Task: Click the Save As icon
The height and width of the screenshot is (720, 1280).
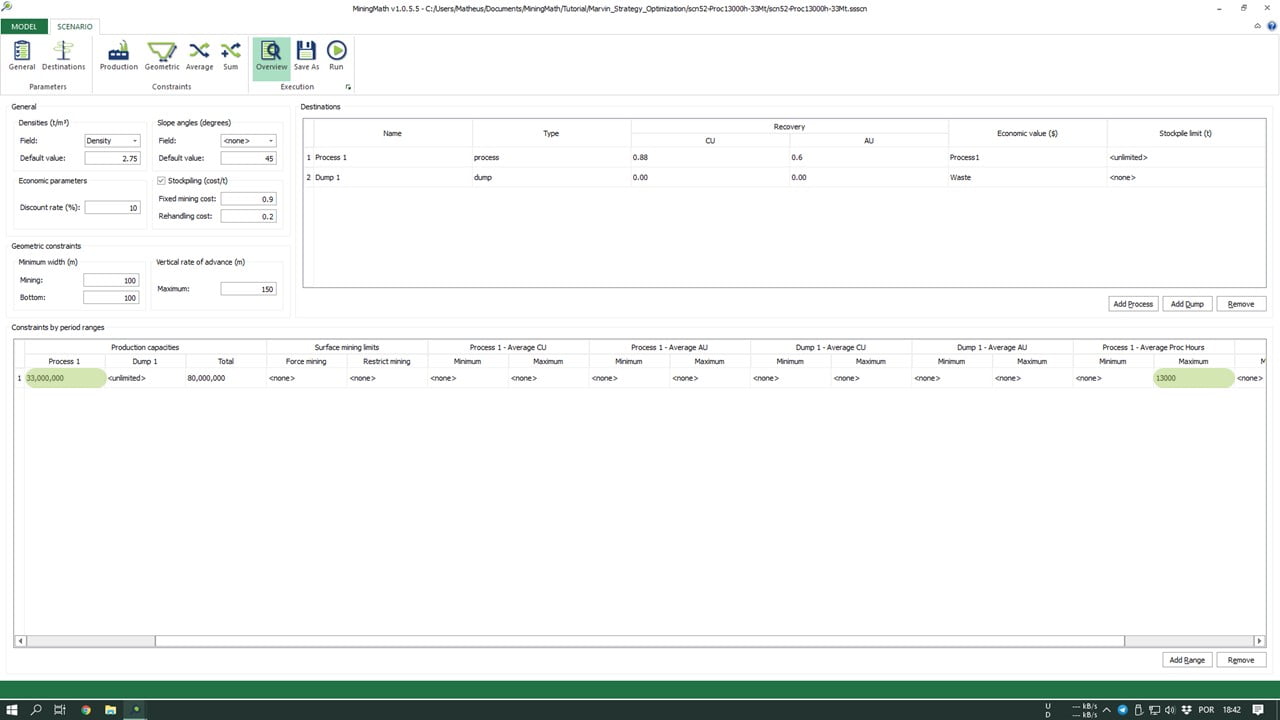Action: tap(306, 55)
